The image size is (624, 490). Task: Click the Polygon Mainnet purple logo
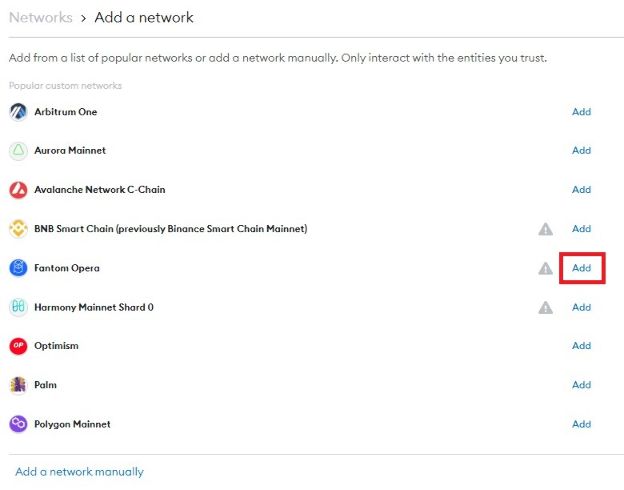18,424
